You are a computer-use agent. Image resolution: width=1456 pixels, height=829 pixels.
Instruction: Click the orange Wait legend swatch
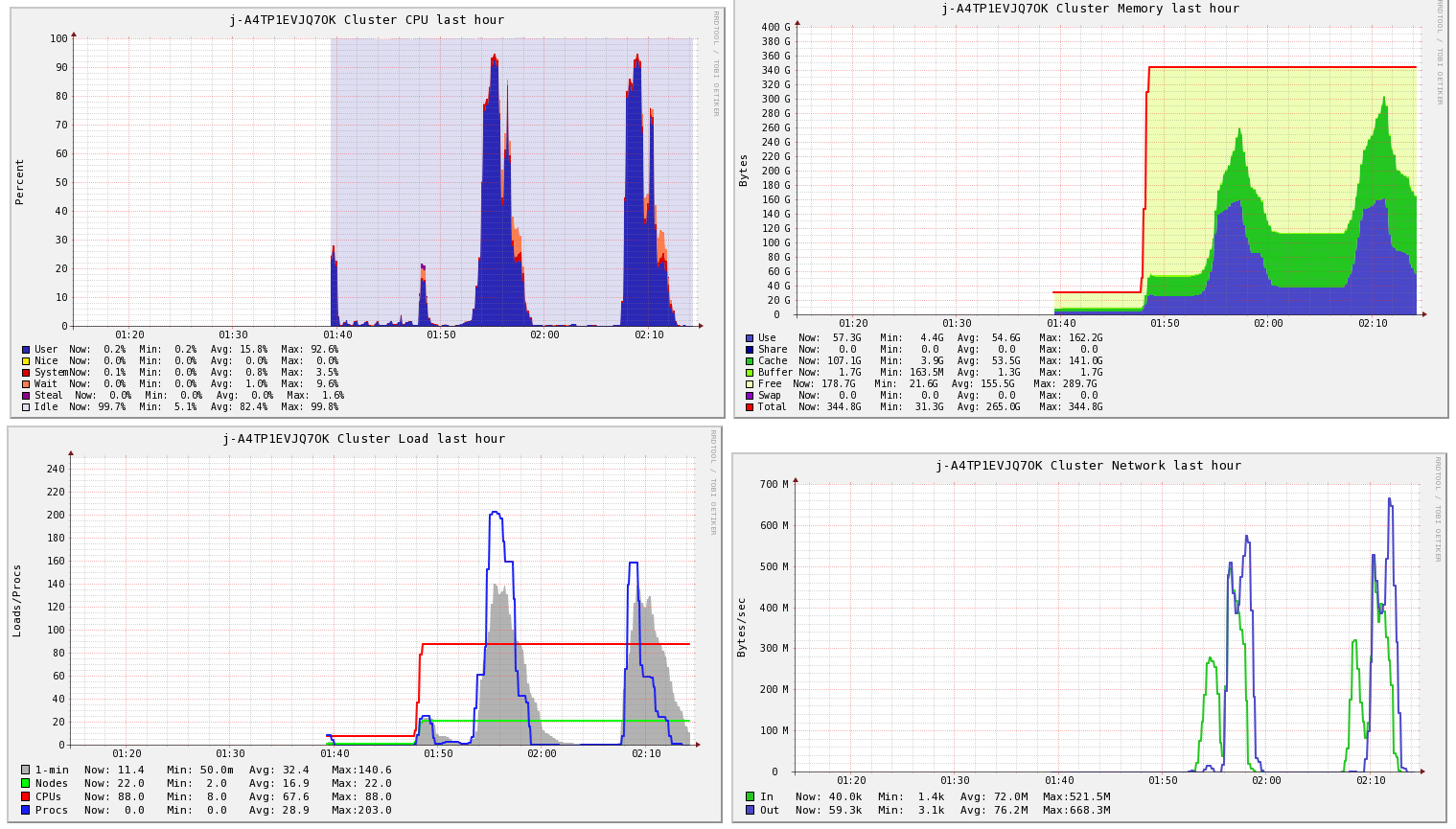(x=26, y=384)
